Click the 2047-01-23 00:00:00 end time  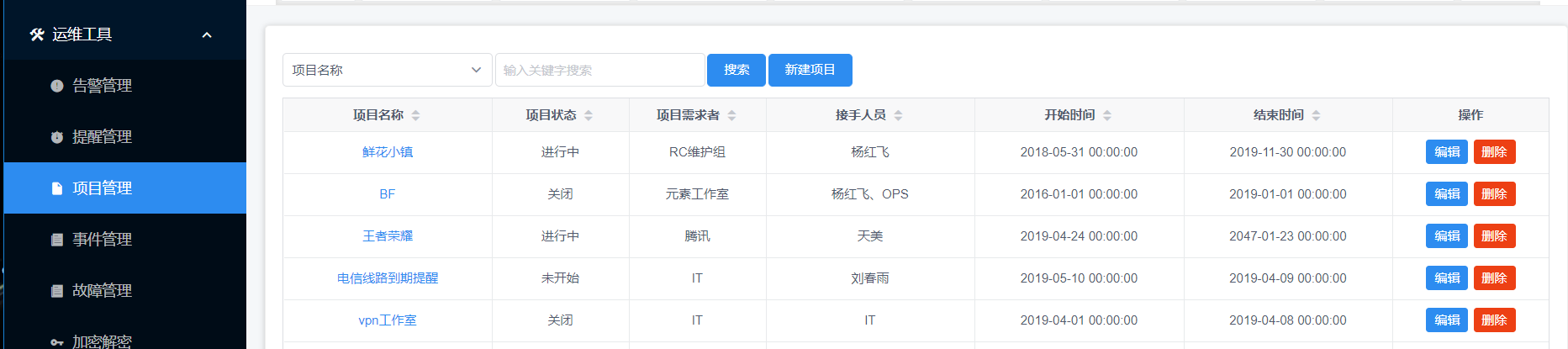click(x=1288, y=236)
